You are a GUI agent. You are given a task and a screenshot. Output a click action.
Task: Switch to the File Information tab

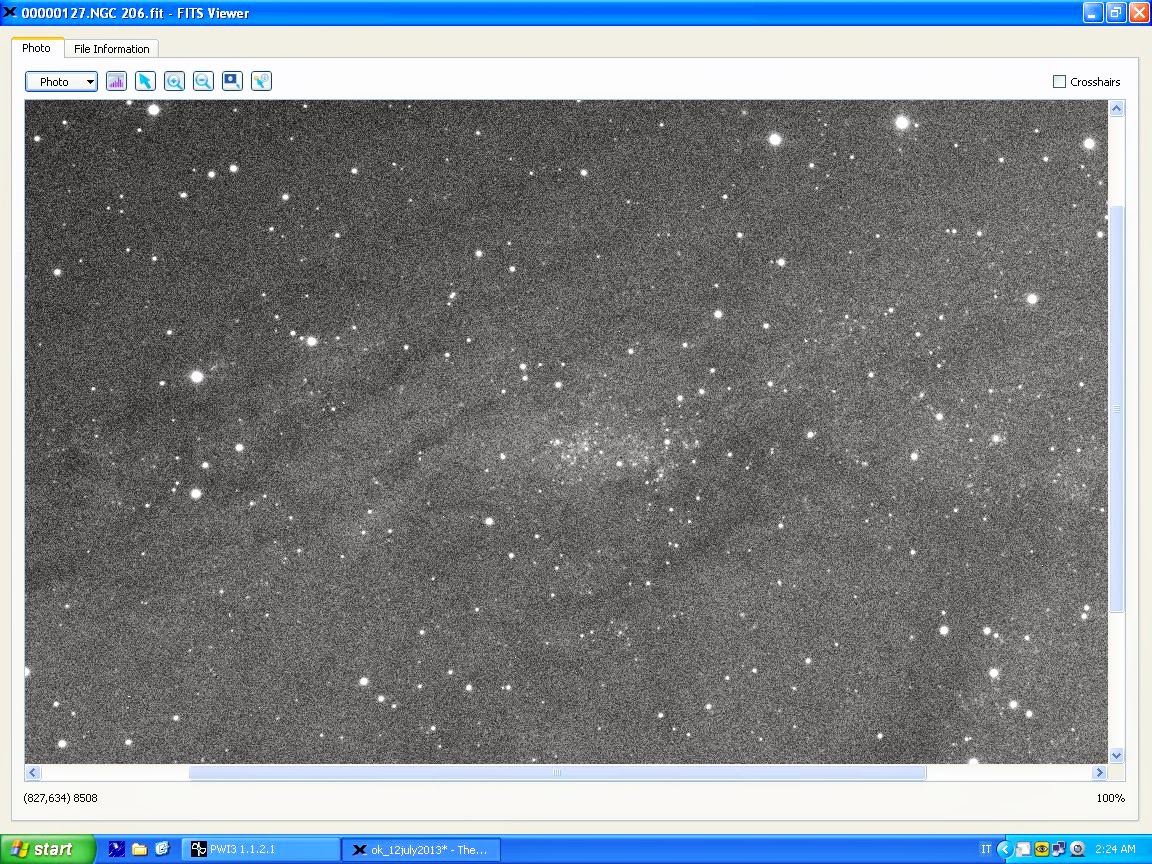111,49
